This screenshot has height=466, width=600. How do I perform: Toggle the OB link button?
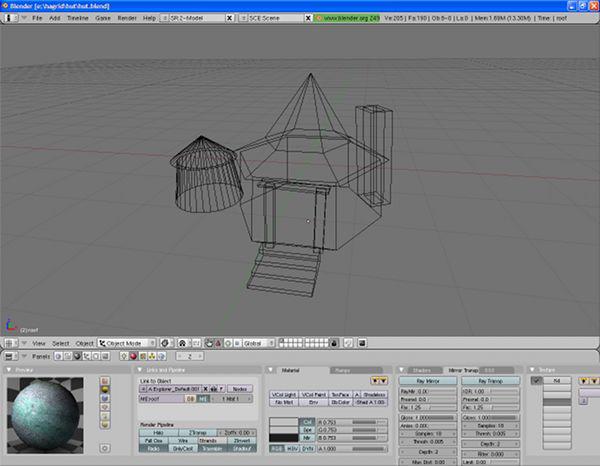(191, 399)
